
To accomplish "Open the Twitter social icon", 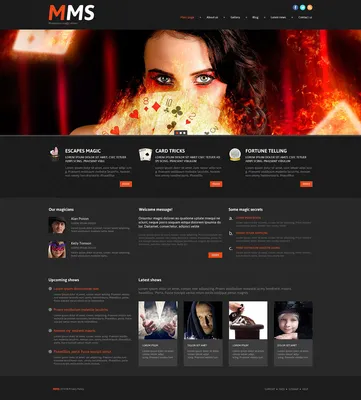I will coord(302,7).
